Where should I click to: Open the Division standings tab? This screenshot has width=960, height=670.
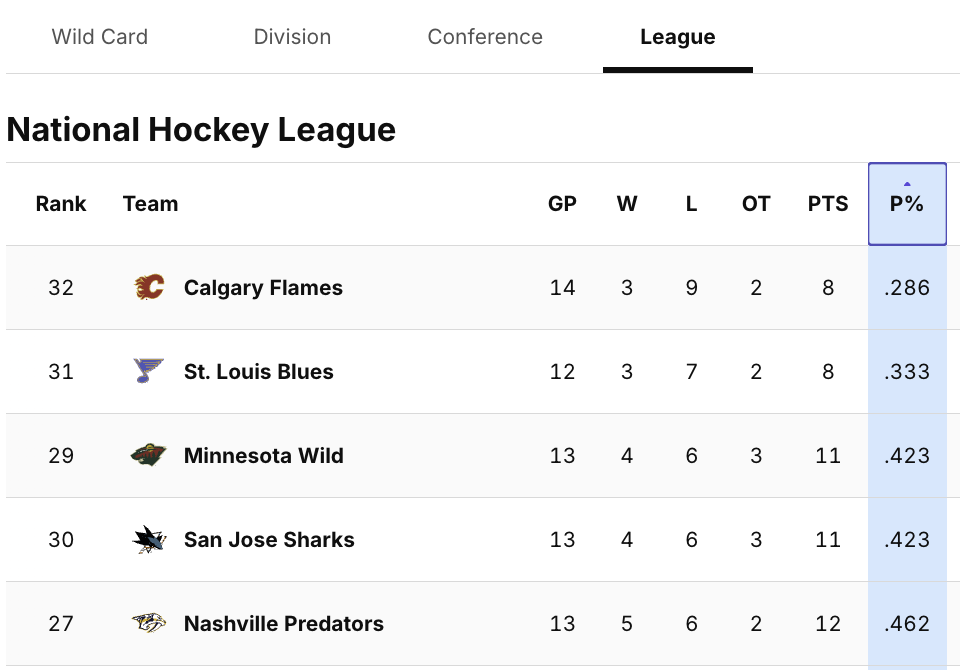point(292,37)
